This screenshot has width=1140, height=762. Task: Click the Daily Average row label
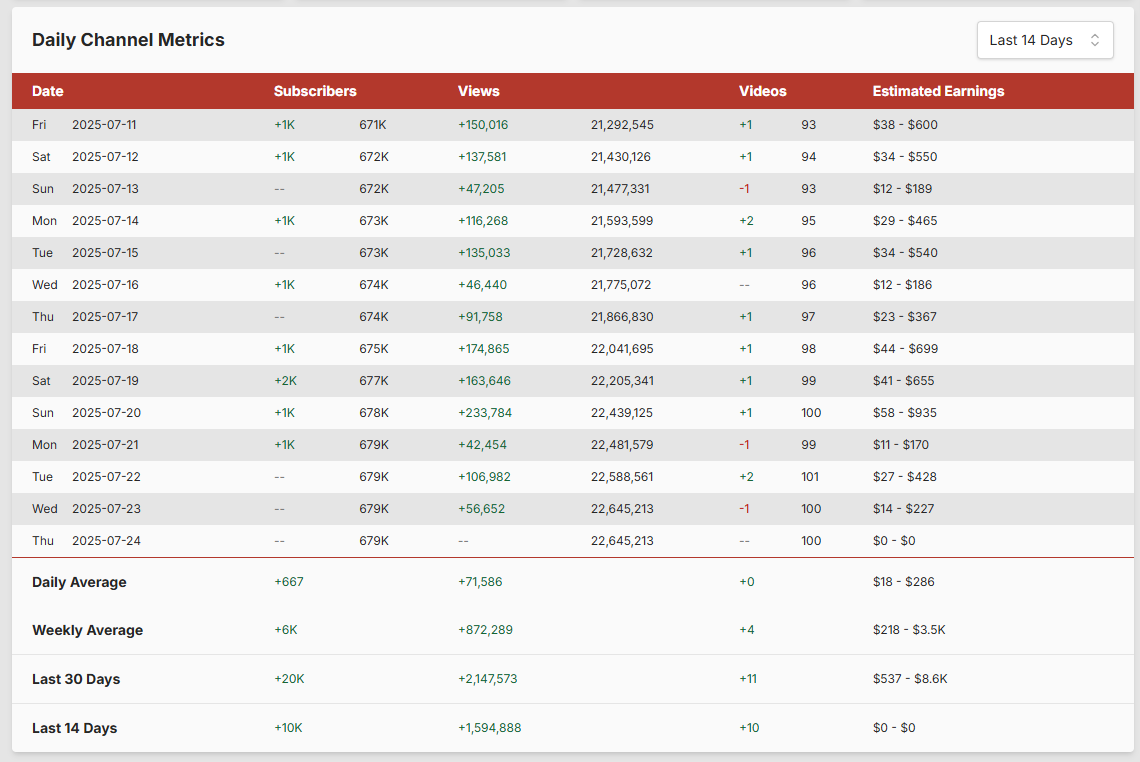click(79, 582)
